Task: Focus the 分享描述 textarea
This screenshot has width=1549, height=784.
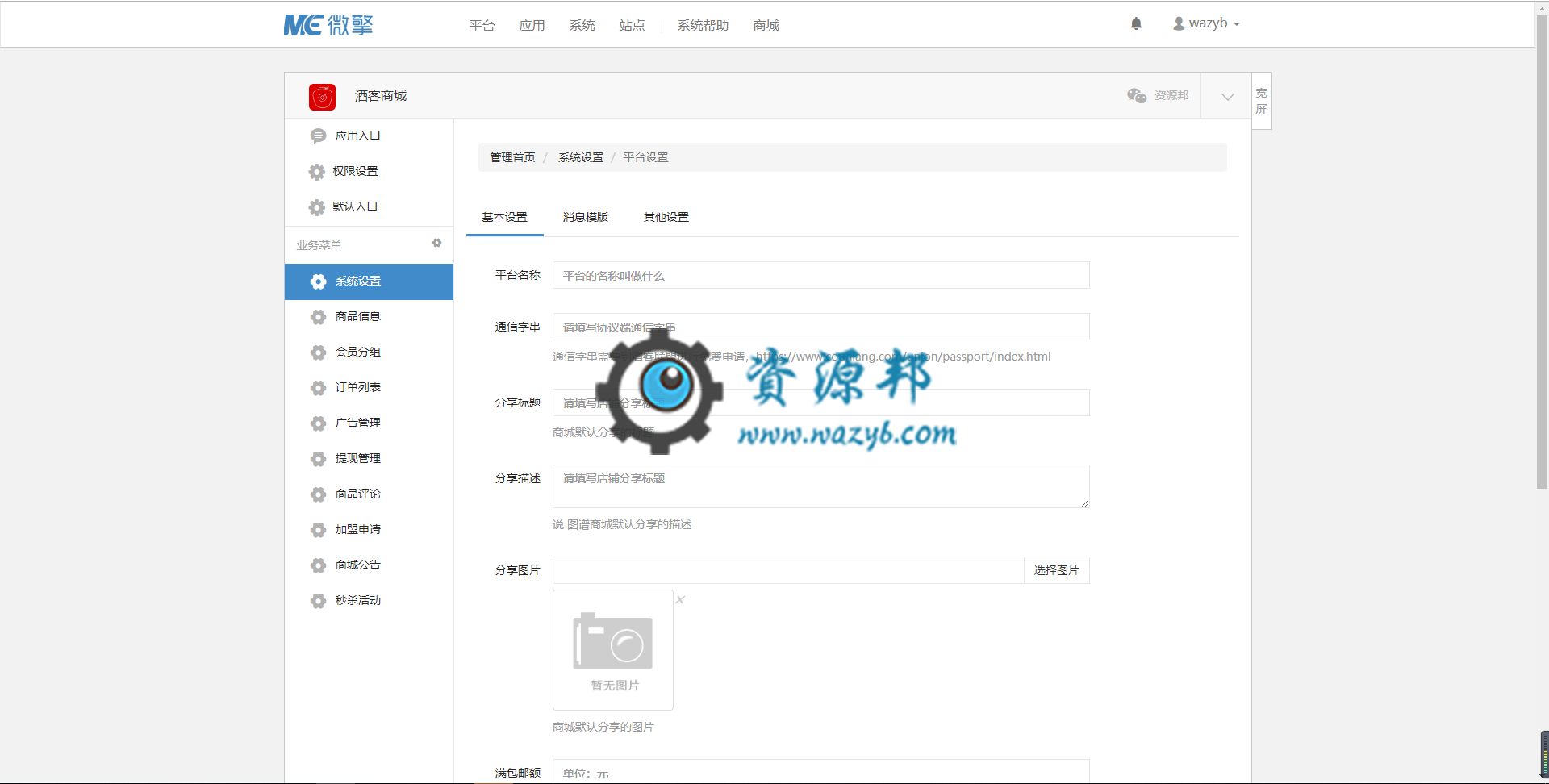Action: (820, 486)
